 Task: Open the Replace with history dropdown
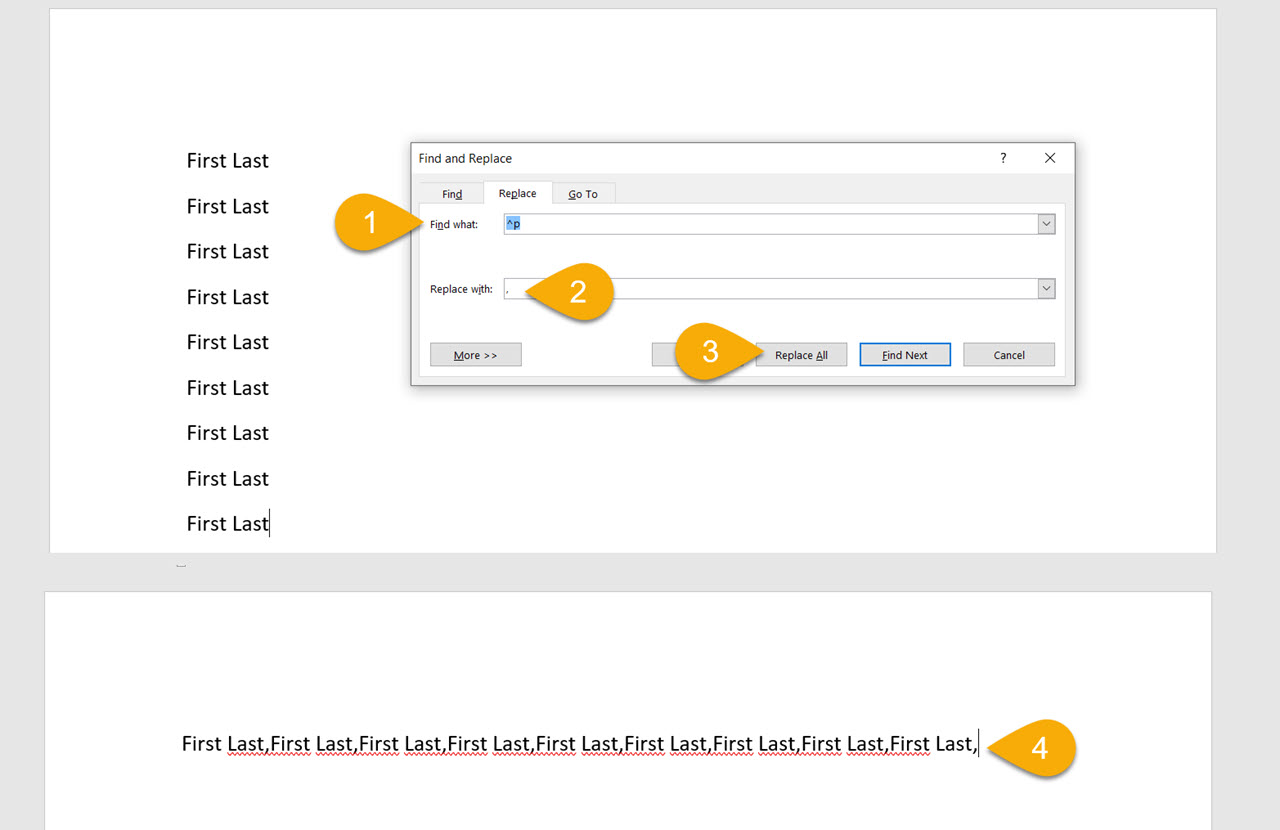pos(1046,288)
